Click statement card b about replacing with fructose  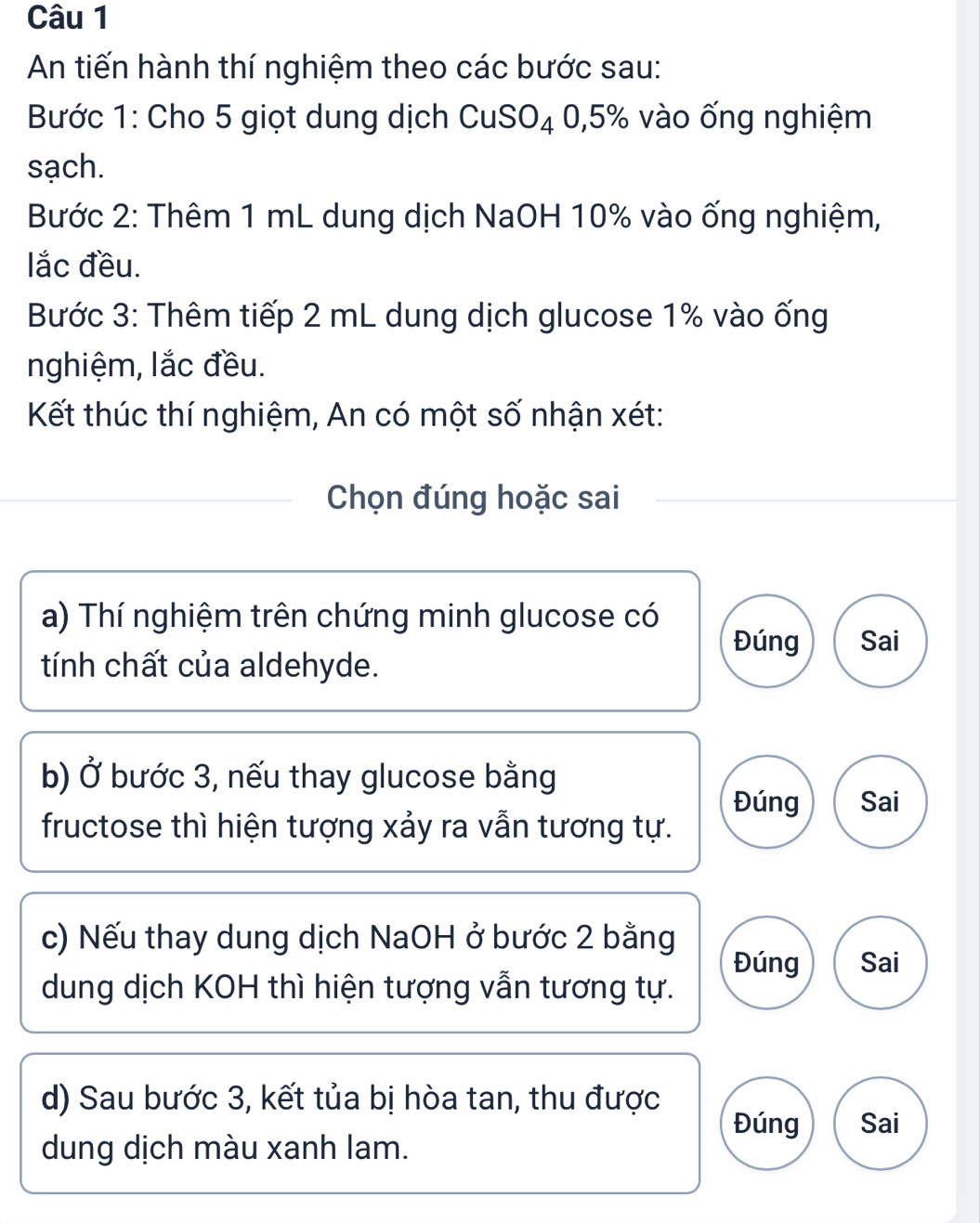[x=359, y=801]
